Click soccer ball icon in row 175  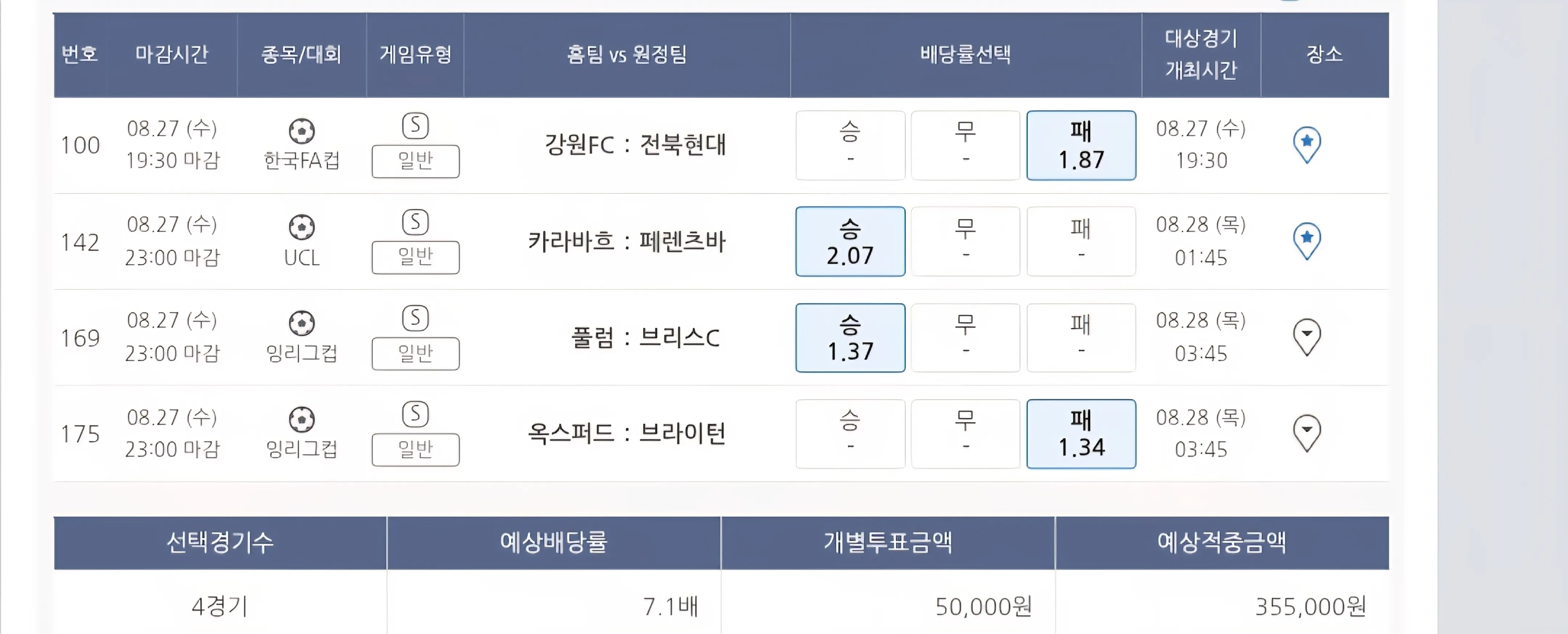pos(301,419)
